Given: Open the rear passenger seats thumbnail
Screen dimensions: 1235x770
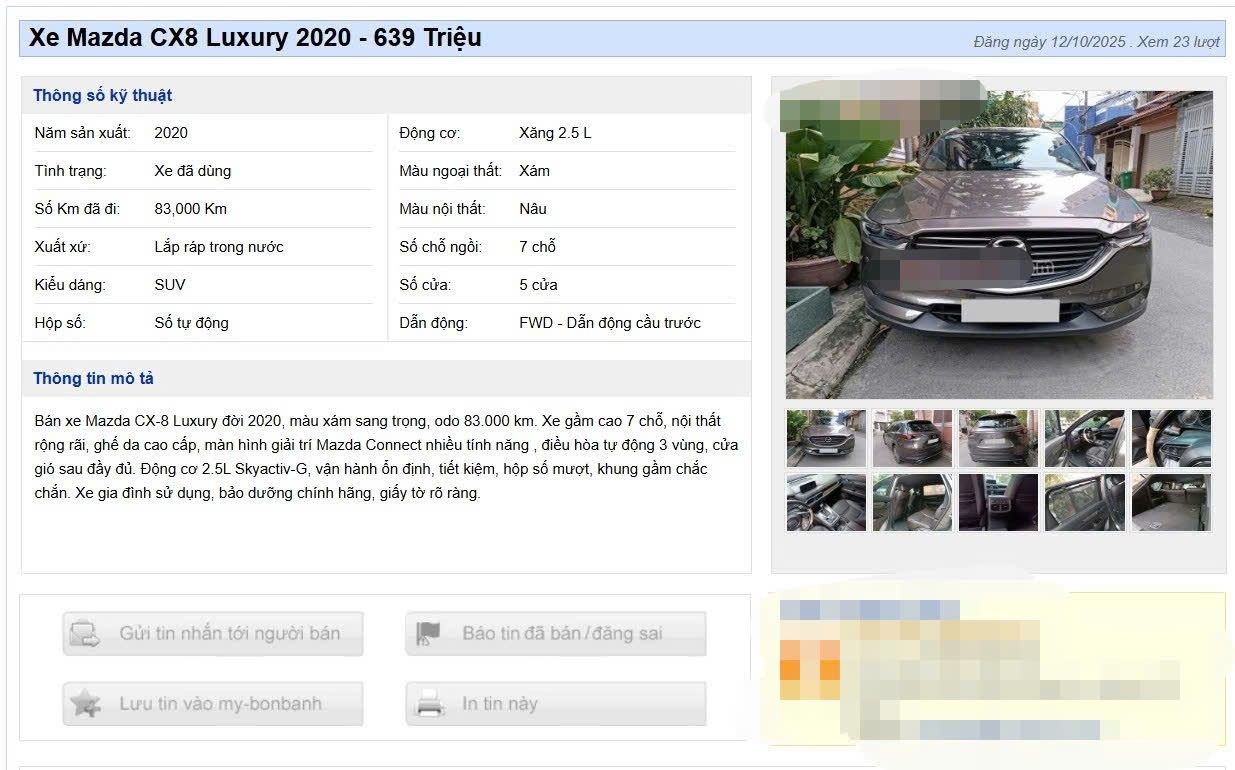Looking at the screenshot, I should (x=912, y=502).
